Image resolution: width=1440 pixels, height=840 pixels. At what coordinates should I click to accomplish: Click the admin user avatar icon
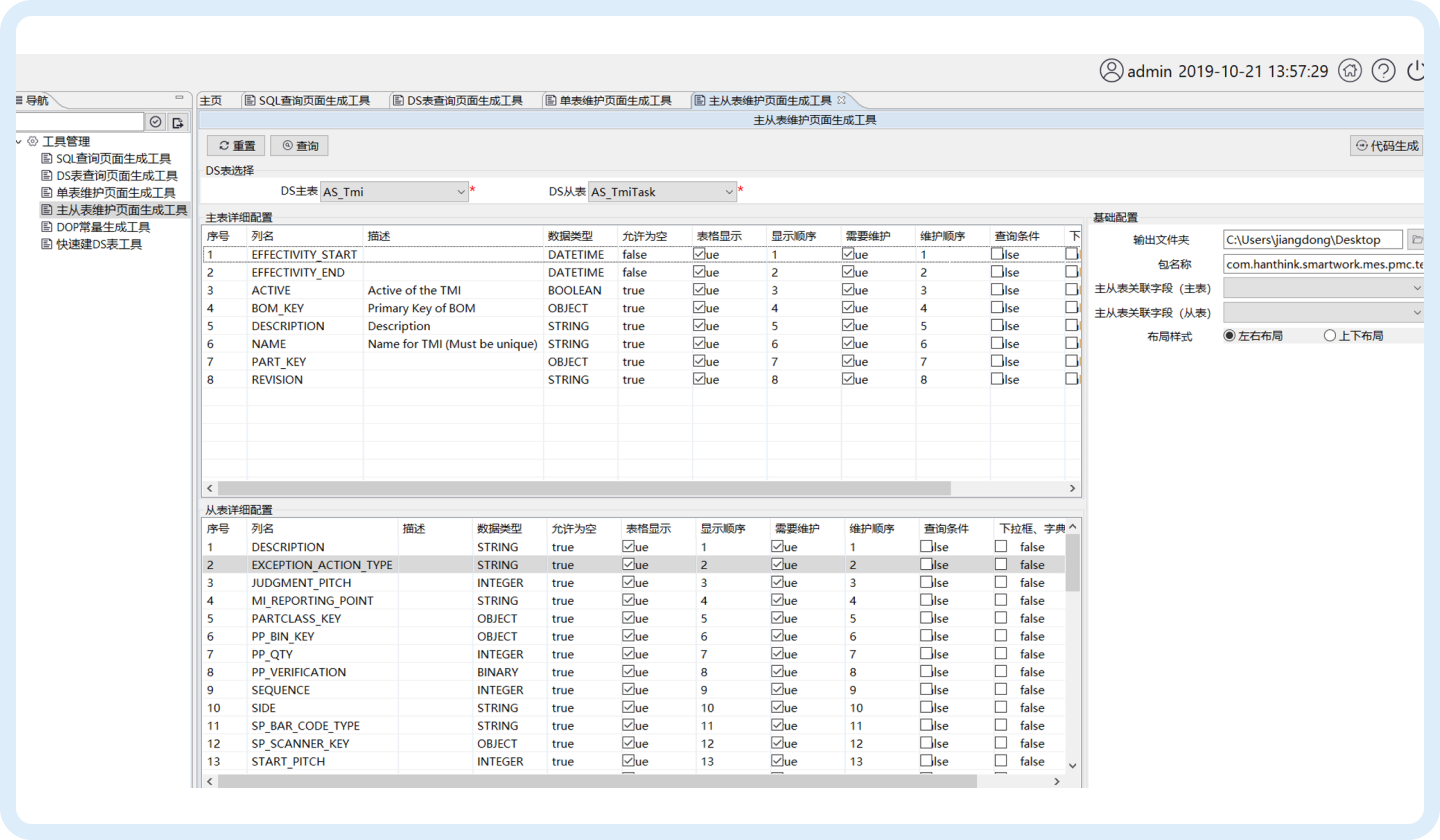click(1111, 71)
